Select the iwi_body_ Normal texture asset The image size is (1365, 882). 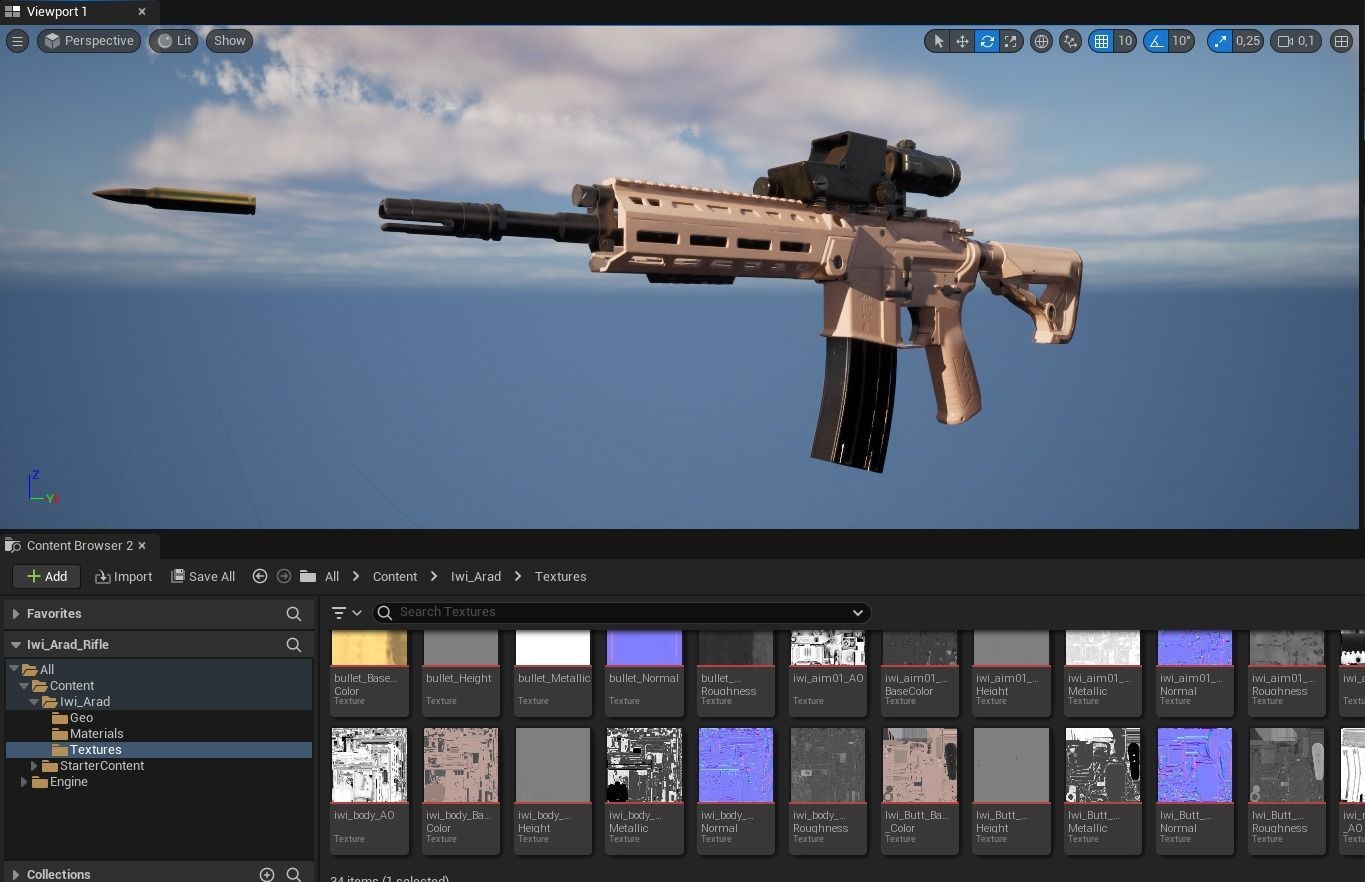[x=736, y=790]
